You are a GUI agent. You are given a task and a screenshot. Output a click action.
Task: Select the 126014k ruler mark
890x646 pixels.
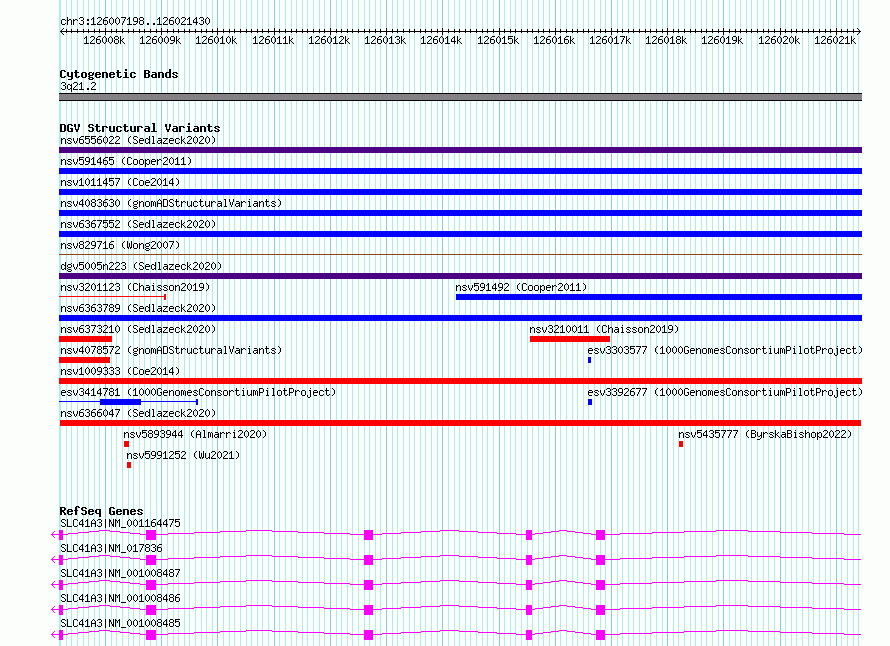441,40
